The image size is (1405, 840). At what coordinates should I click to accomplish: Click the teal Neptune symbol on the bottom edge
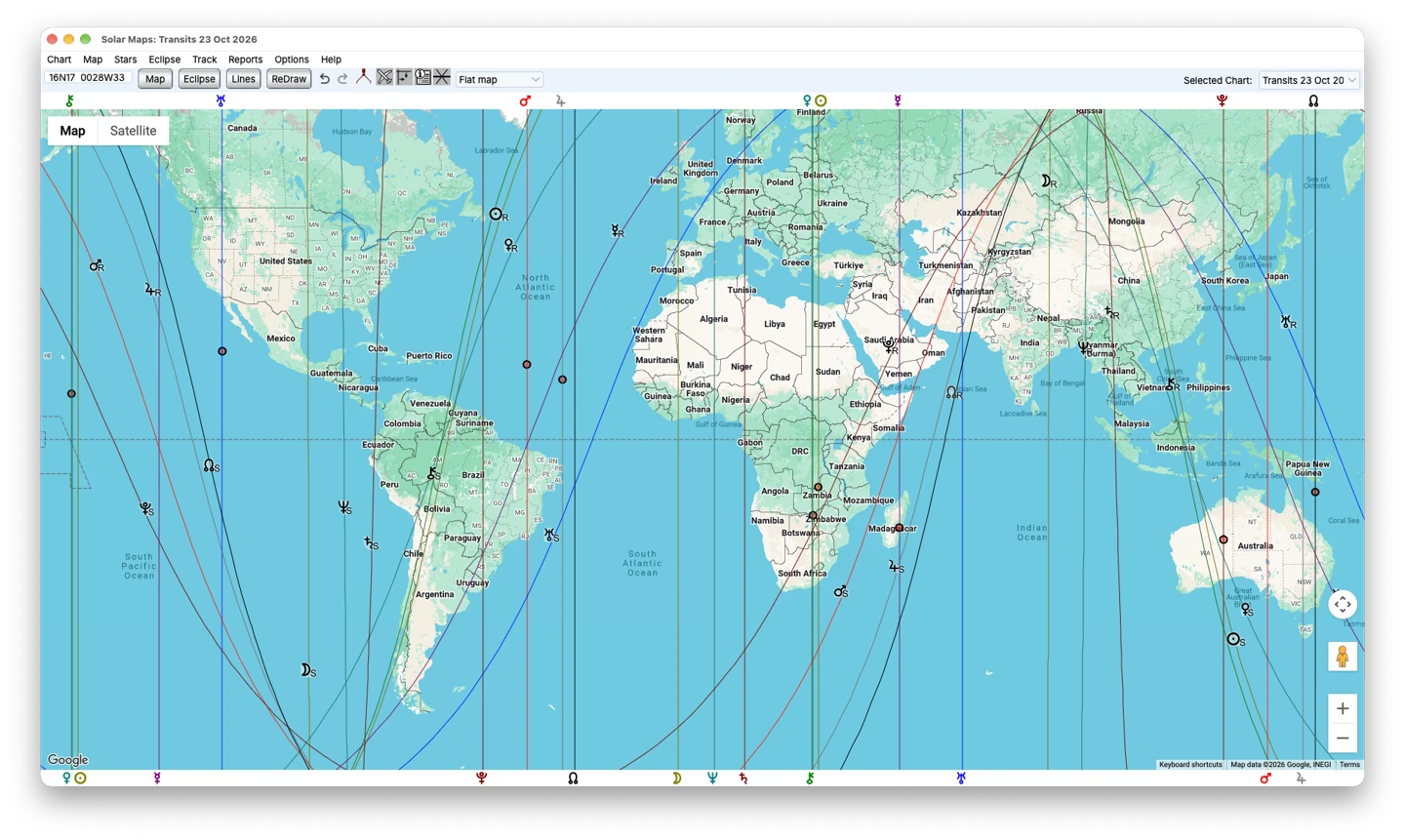pos(712,778)
